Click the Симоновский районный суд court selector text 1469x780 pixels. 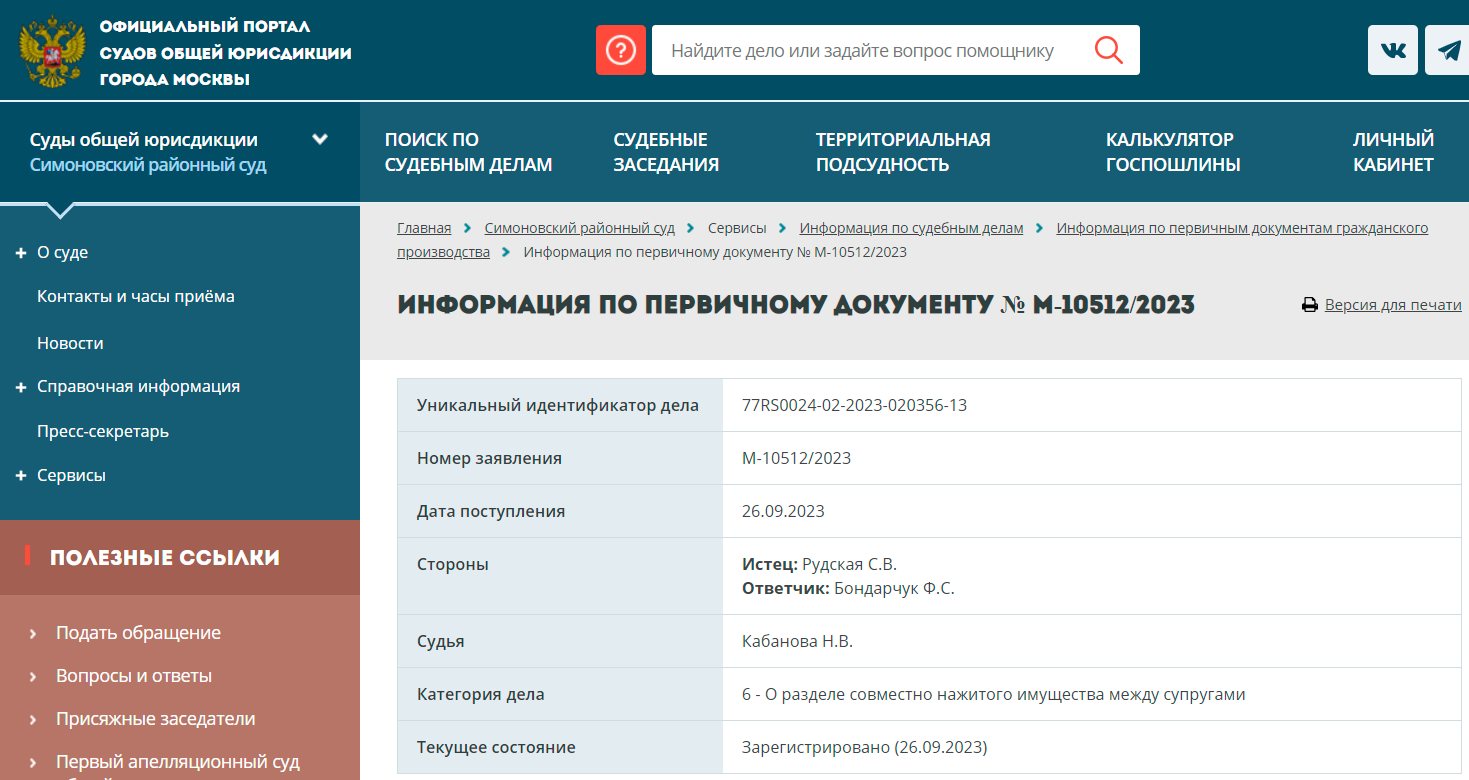(148, 165)
